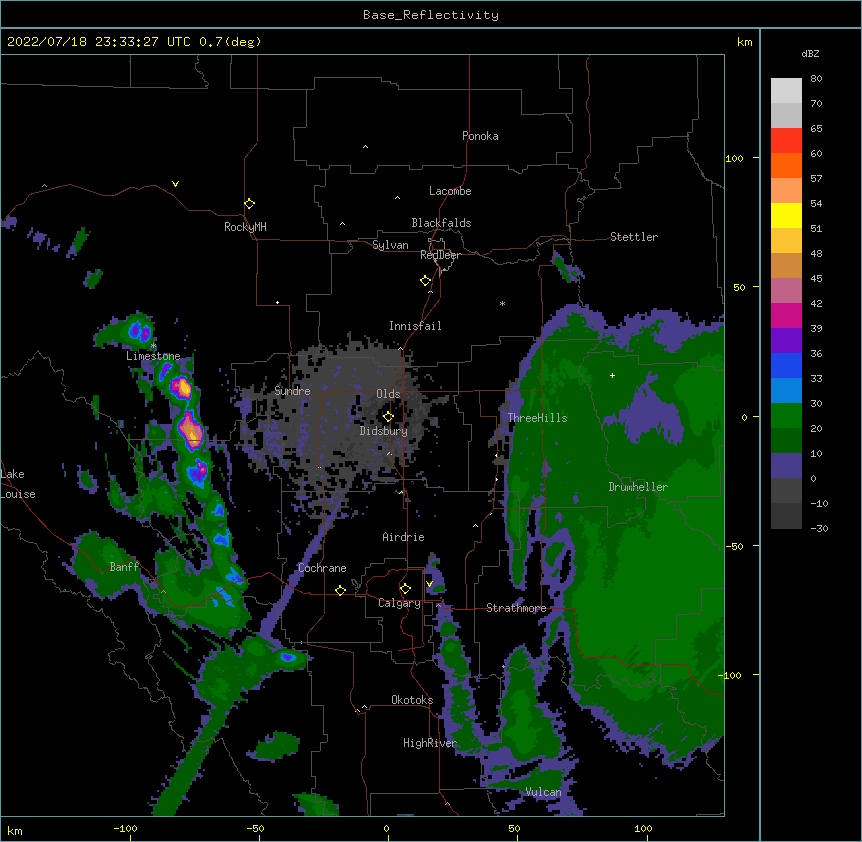Click the white swatch for 70-80 dBZ

click(x=786, y=91)
